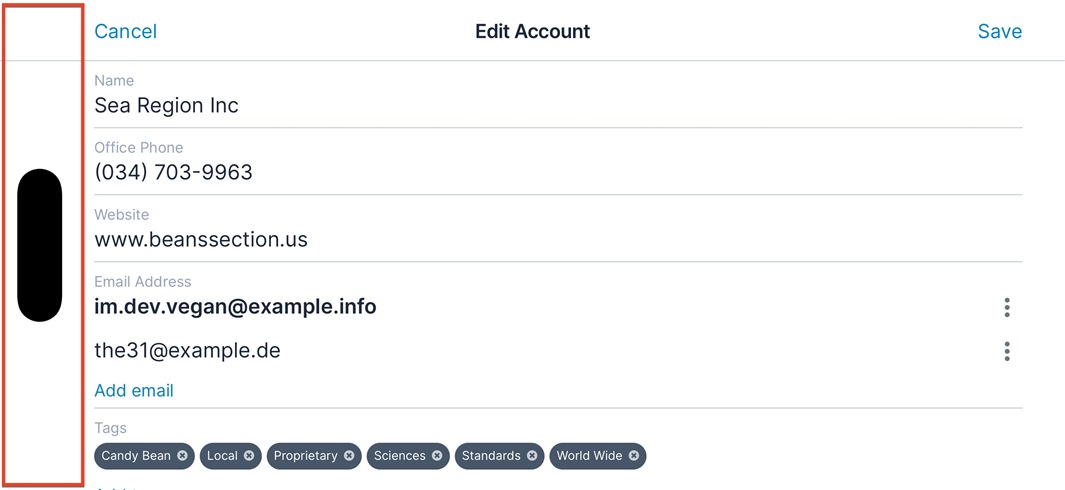Edit the secondary email the31@example.de

click(x=187, y=351)
